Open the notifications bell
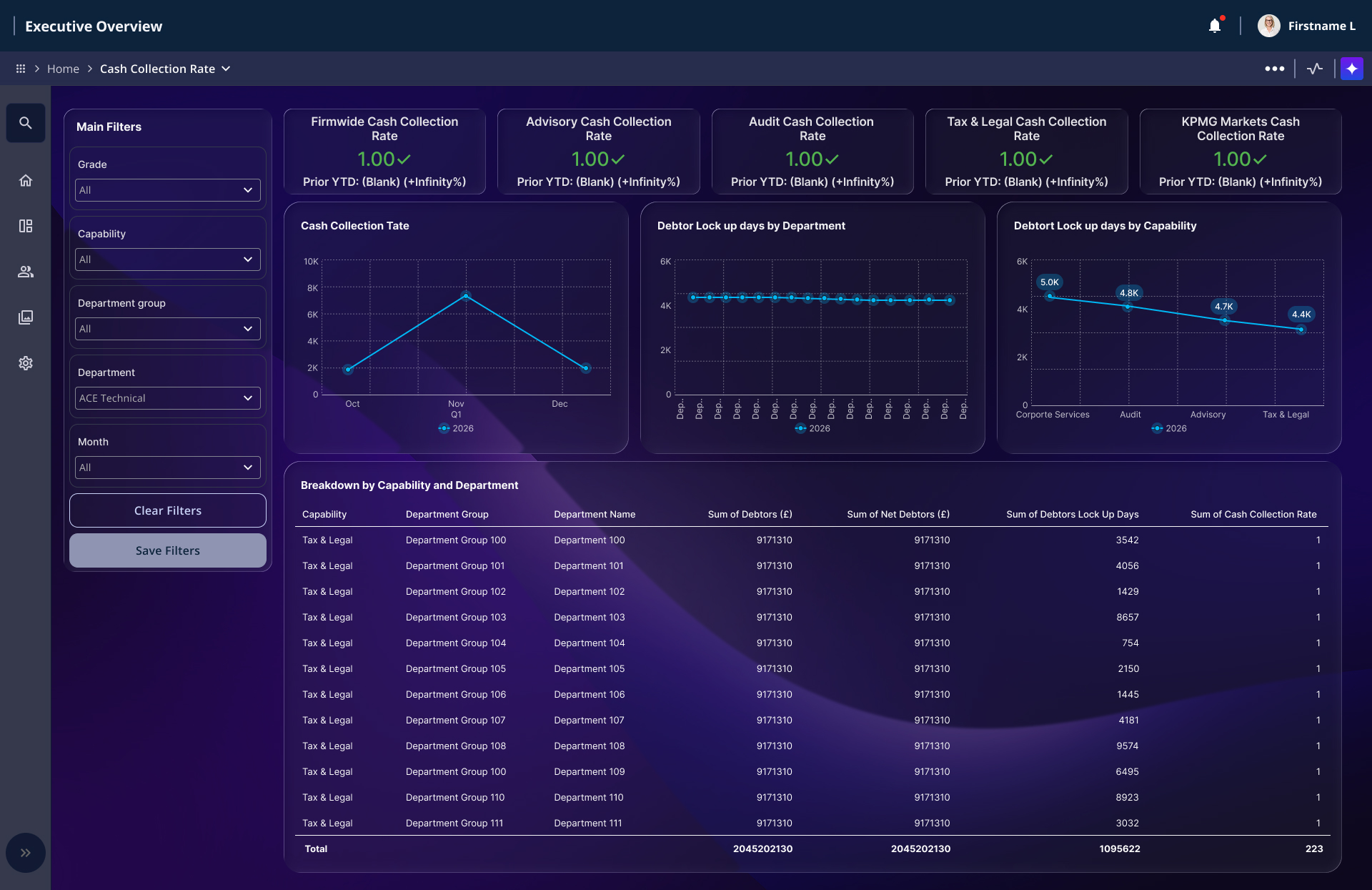This screenshot has height=890, width=1372. point(1215,26)
